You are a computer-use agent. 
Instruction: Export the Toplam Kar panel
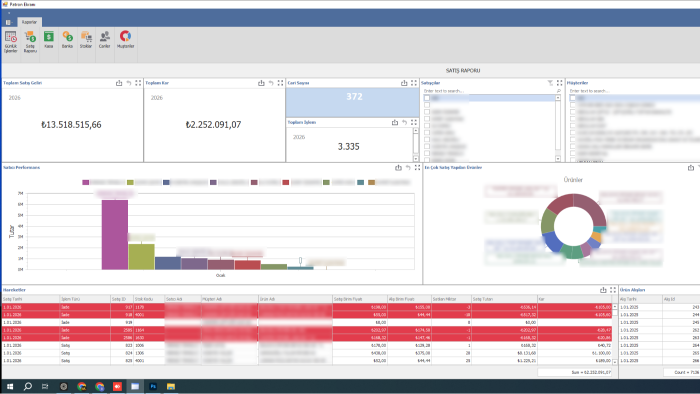click(261, 83)
